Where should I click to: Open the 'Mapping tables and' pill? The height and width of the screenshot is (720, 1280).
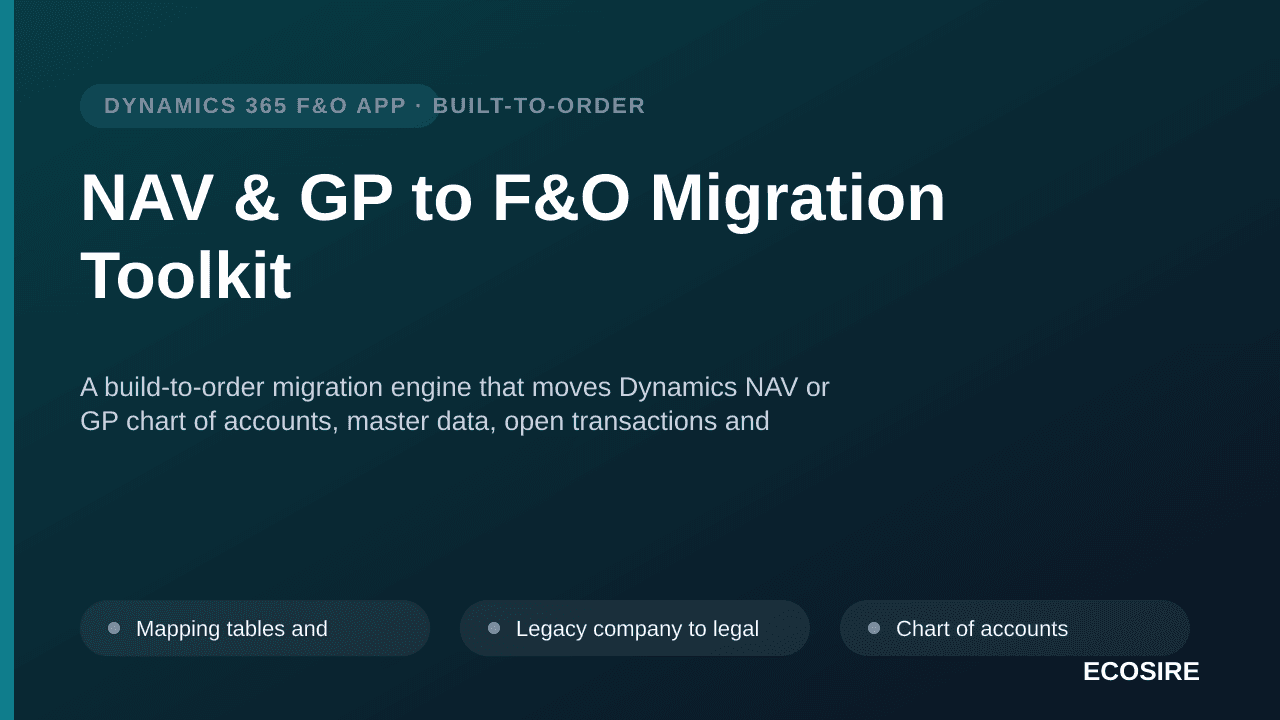(x=255, y=628)
